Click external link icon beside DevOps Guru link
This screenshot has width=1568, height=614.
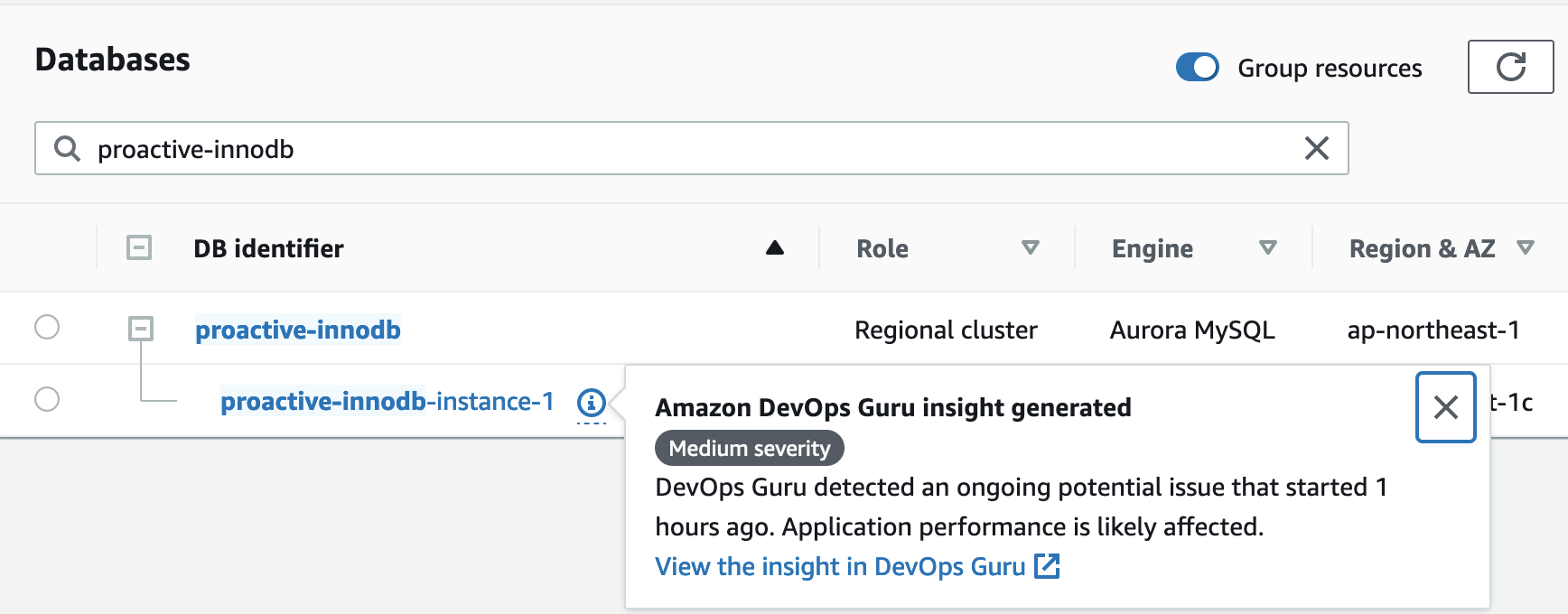[x=1047, y=566]
